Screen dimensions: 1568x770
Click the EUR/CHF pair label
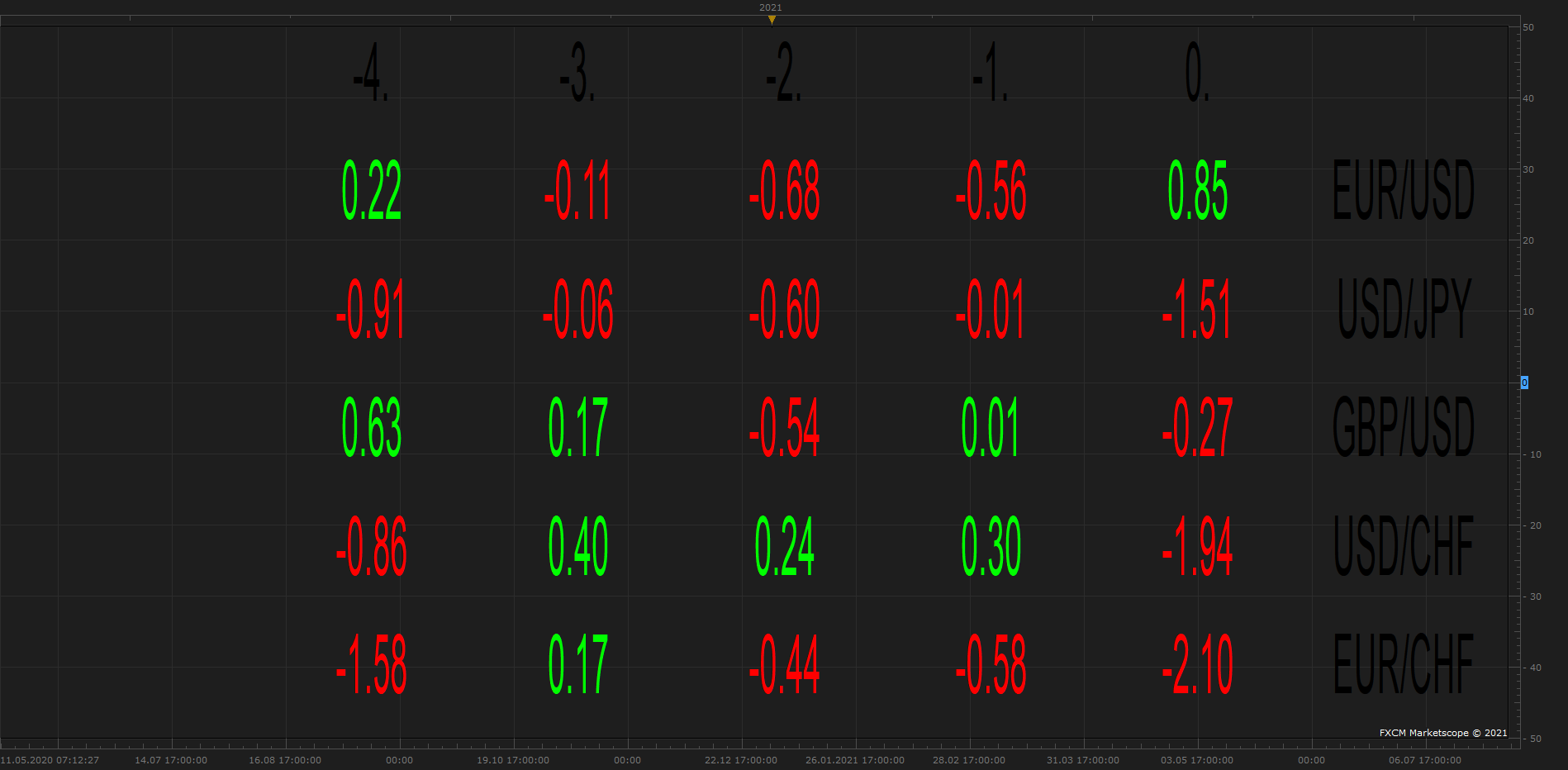click(x=1404, y=664)
